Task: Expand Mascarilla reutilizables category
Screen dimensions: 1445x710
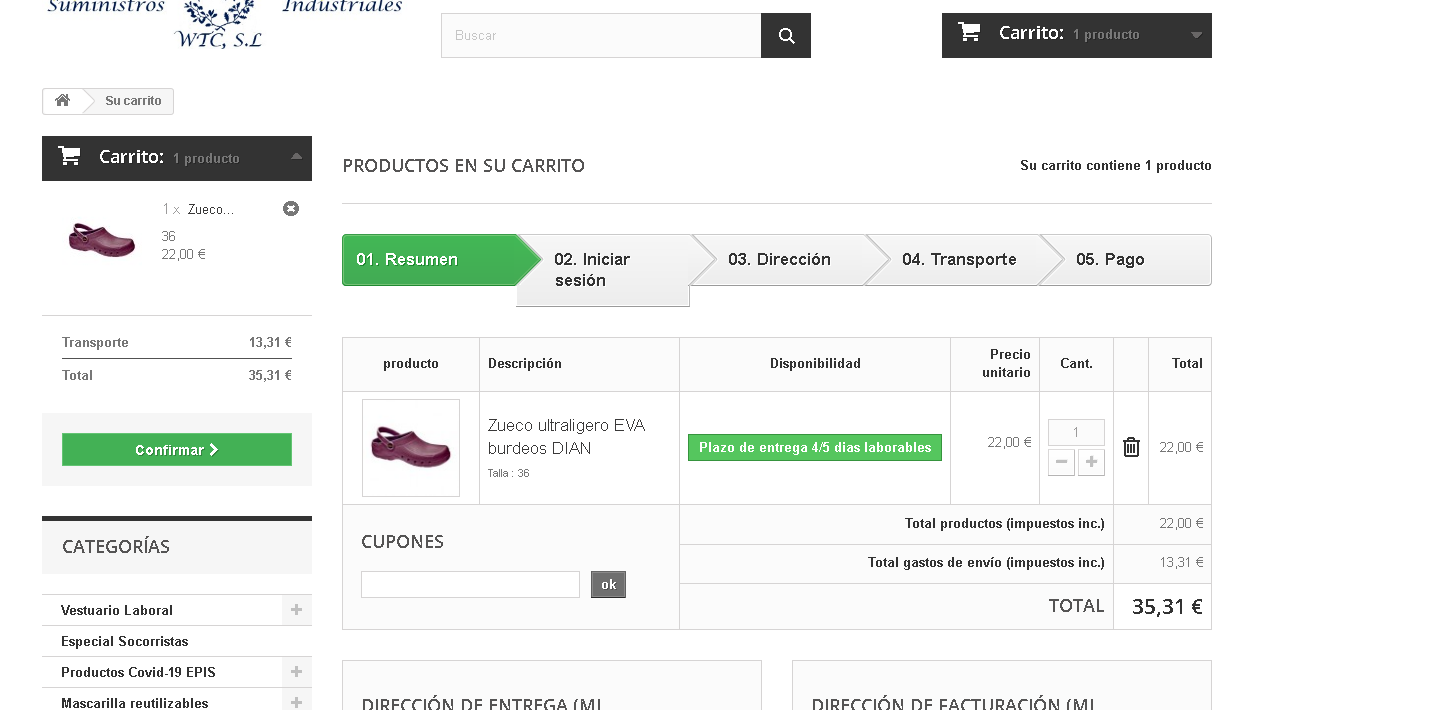Action: pyautogui.click(x=296, y=703)
